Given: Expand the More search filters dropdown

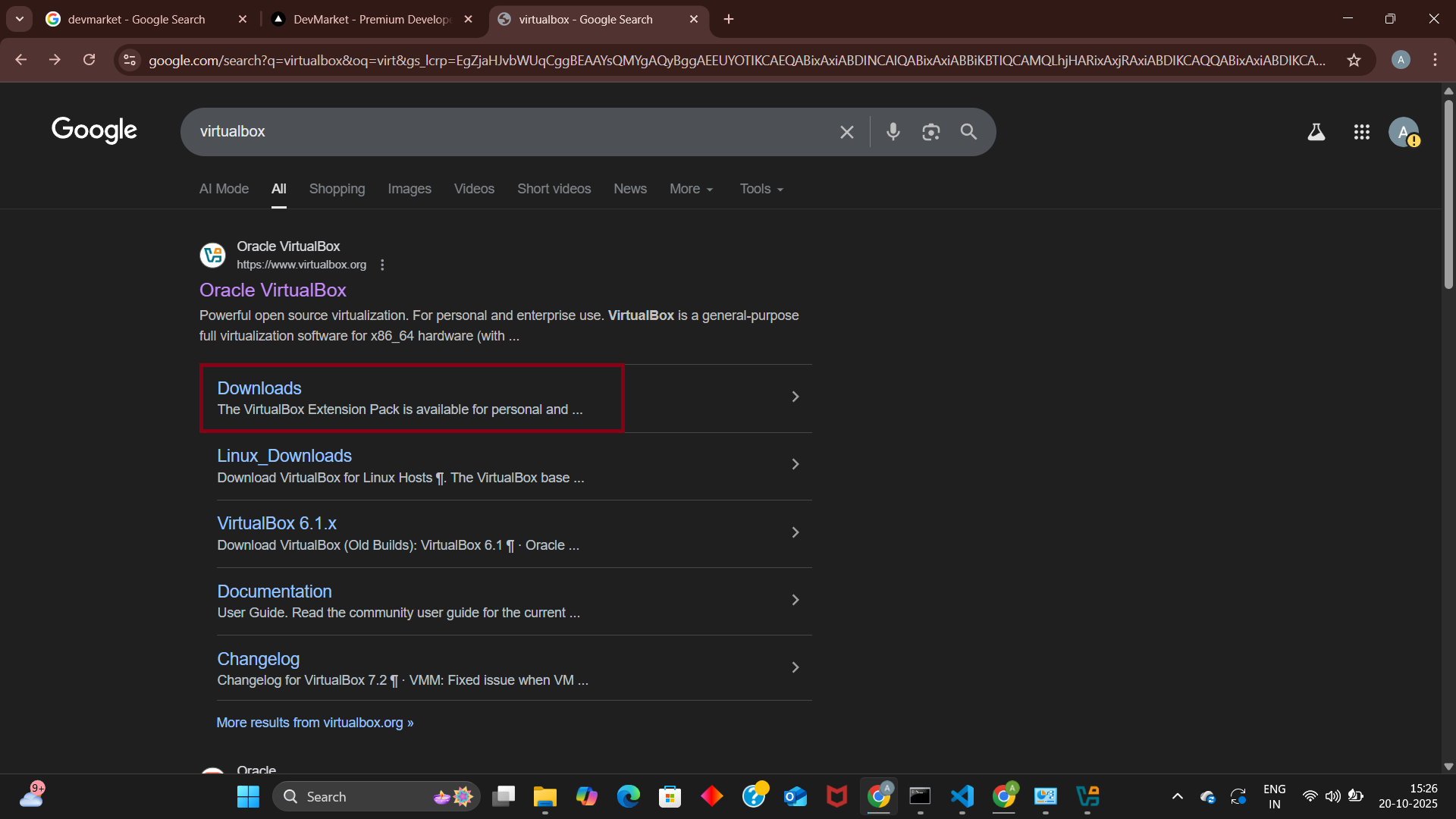Looking at the screenshot, I should 691,189.
